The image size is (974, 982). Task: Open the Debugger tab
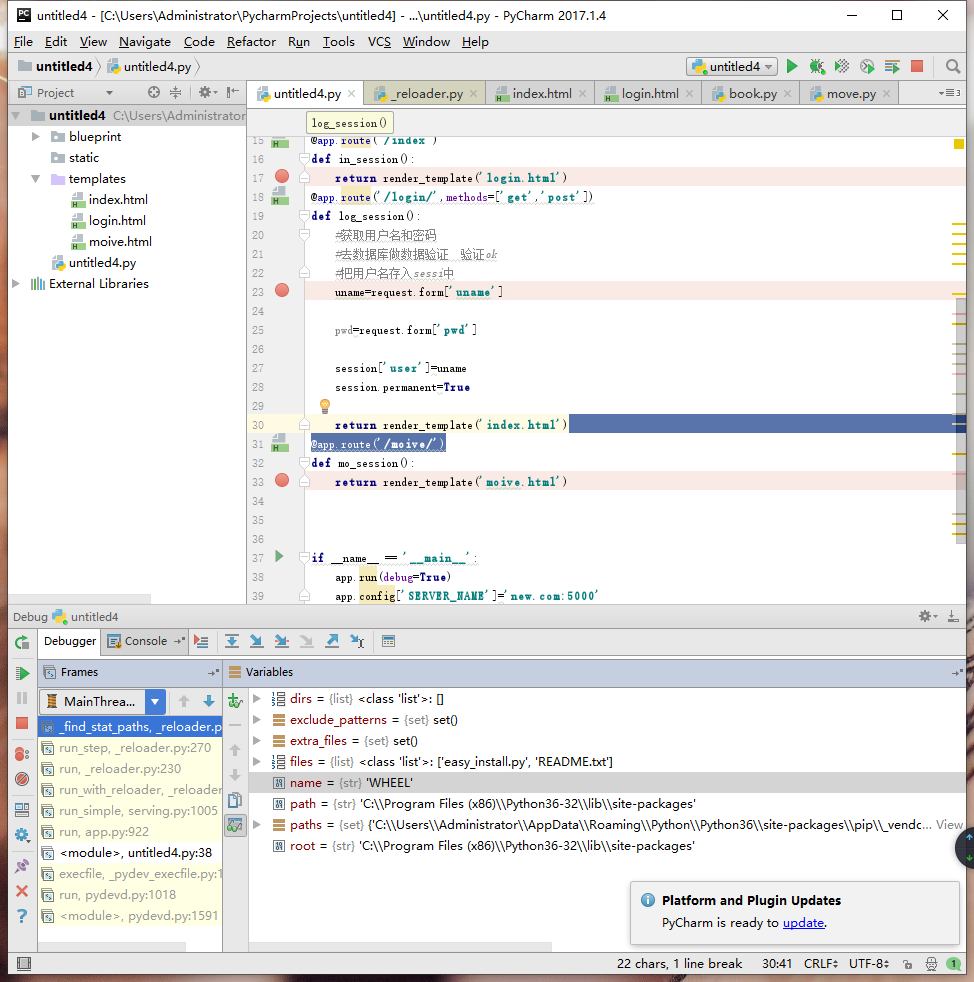point(70,641)
